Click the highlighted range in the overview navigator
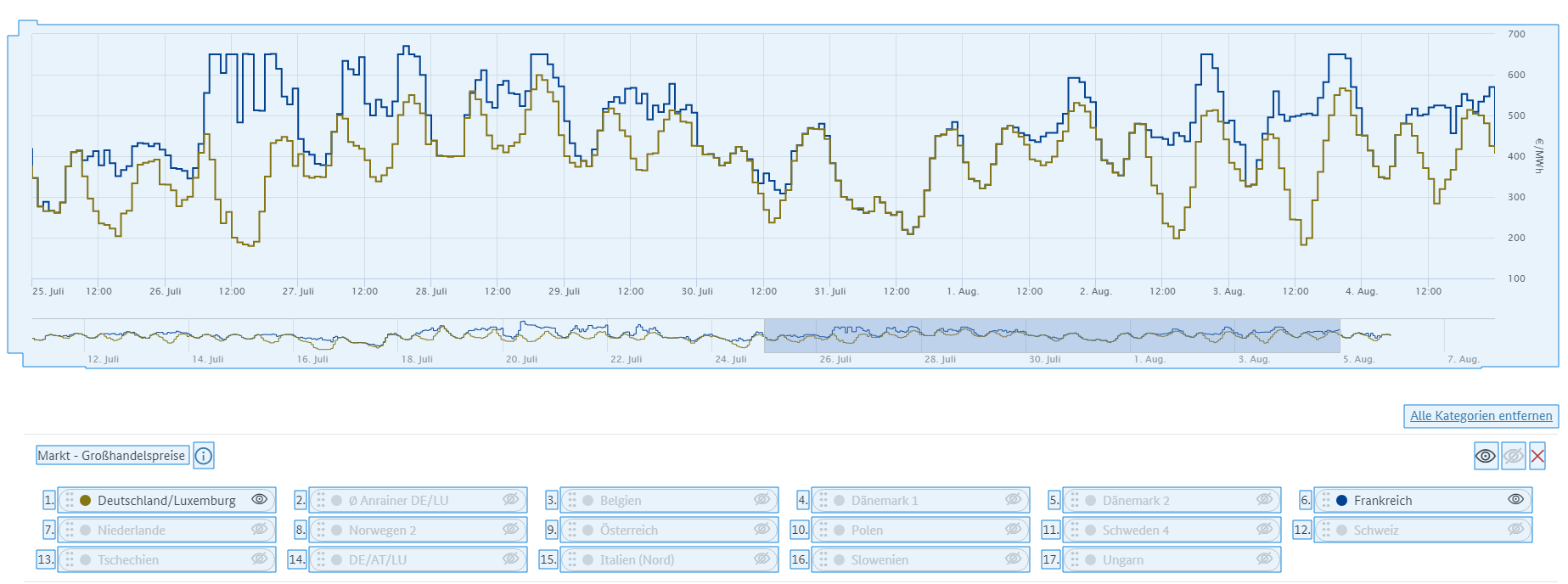The height and width of the screenshot is (584, 1568). click(x=1051, y=335)
